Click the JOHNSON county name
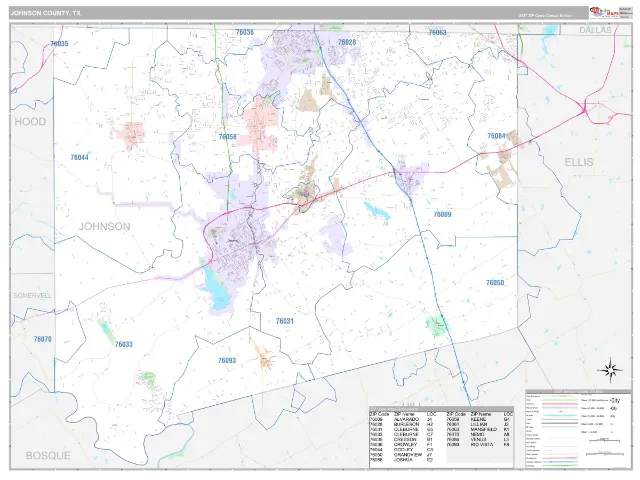Screen dimensions: 640x480 [x=104, y=227]
